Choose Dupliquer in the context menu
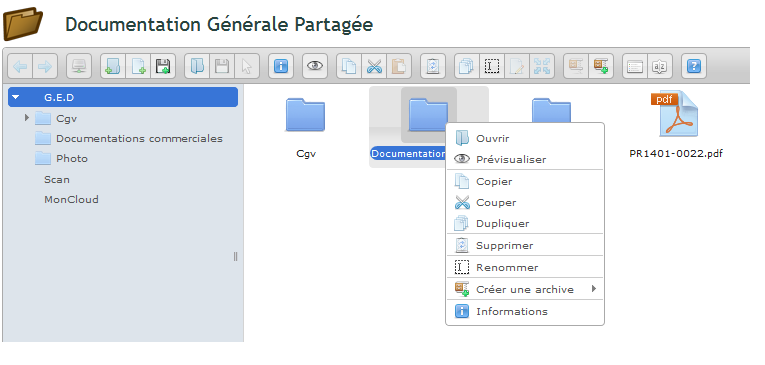Image resolution: width=765 pixels, height=365 pixels. point(525,223)
